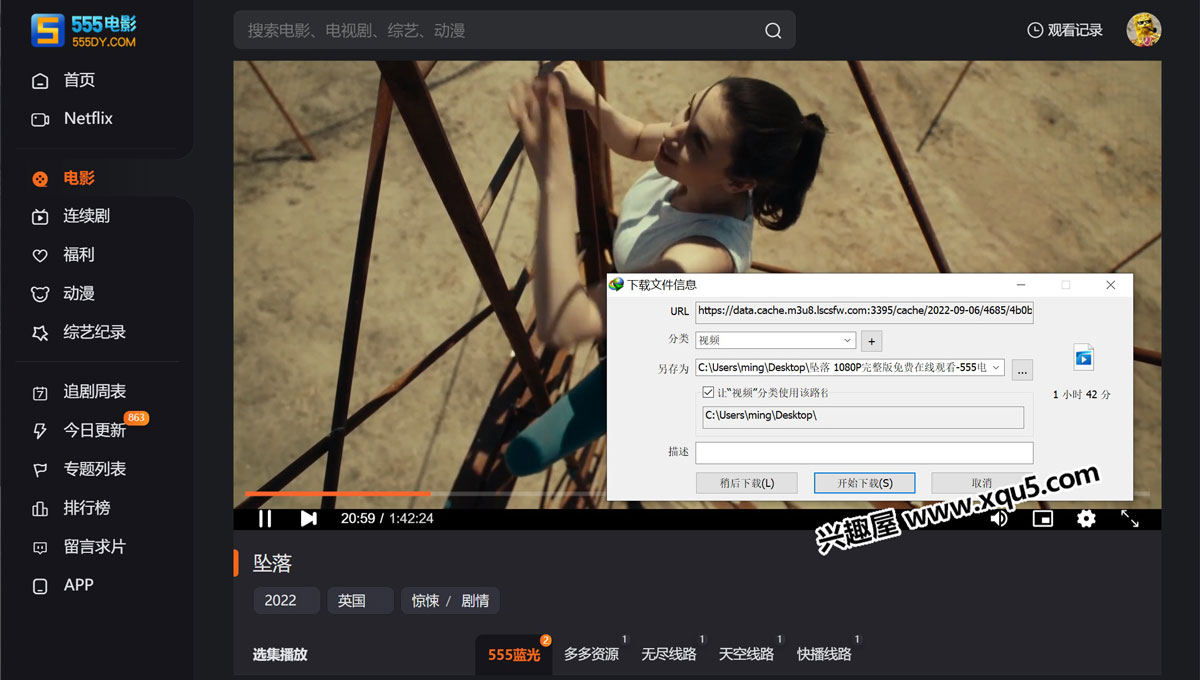Click the 惊悚 genre tag

tap(426, 601)
